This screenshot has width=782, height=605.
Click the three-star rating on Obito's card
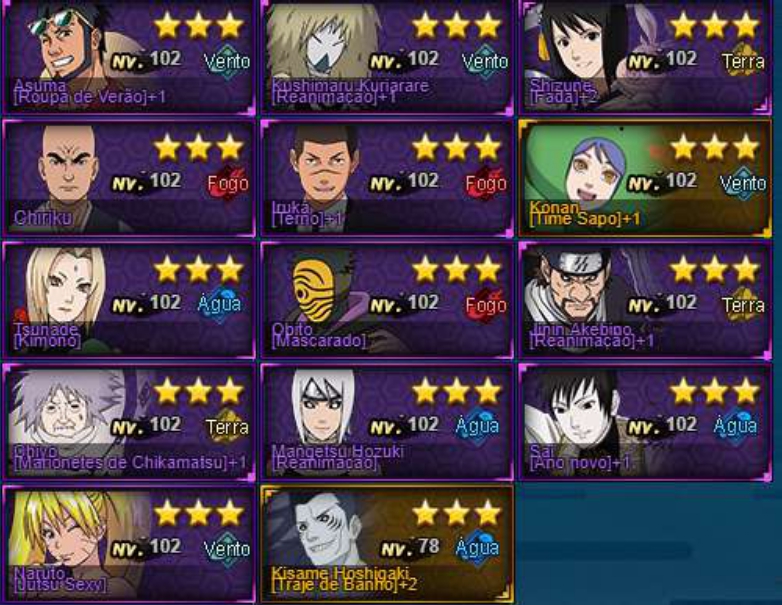[456, 270]
